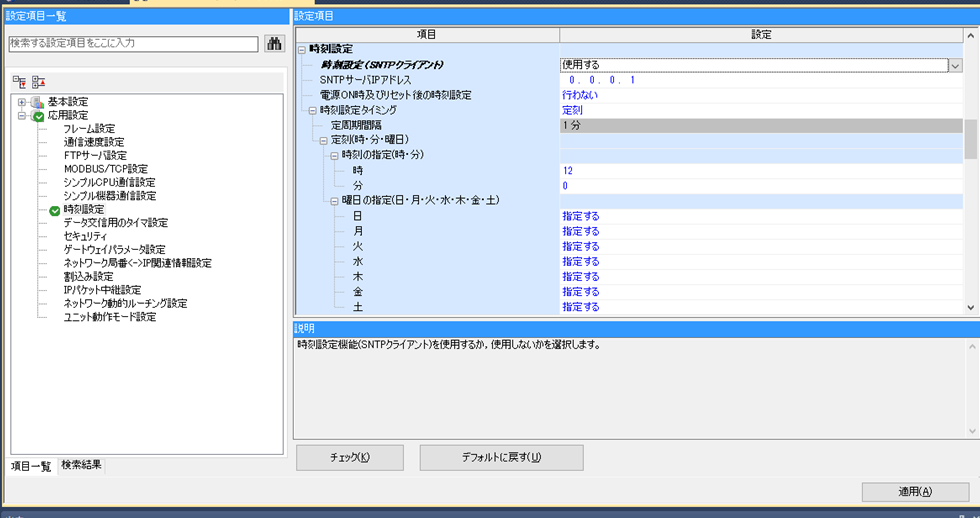Expand the 基本設定 tree node

click(22, 102)
